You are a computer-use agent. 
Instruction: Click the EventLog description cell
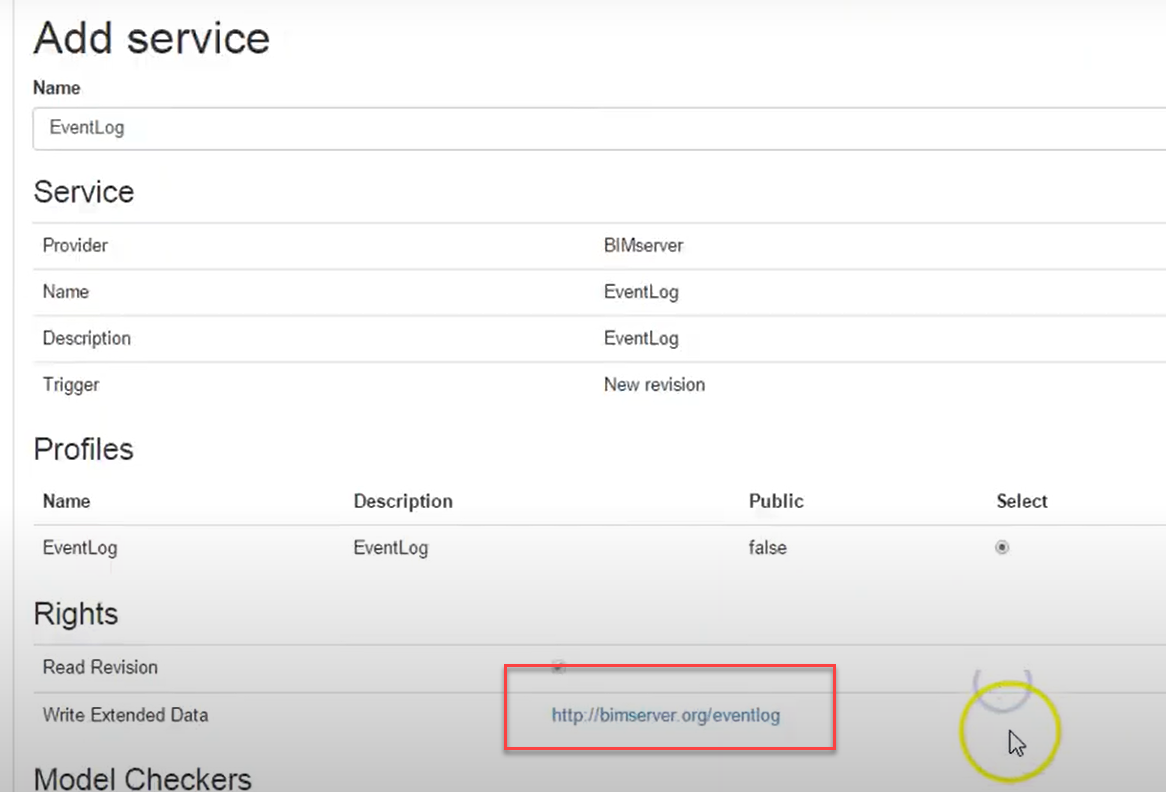point(642,338)
